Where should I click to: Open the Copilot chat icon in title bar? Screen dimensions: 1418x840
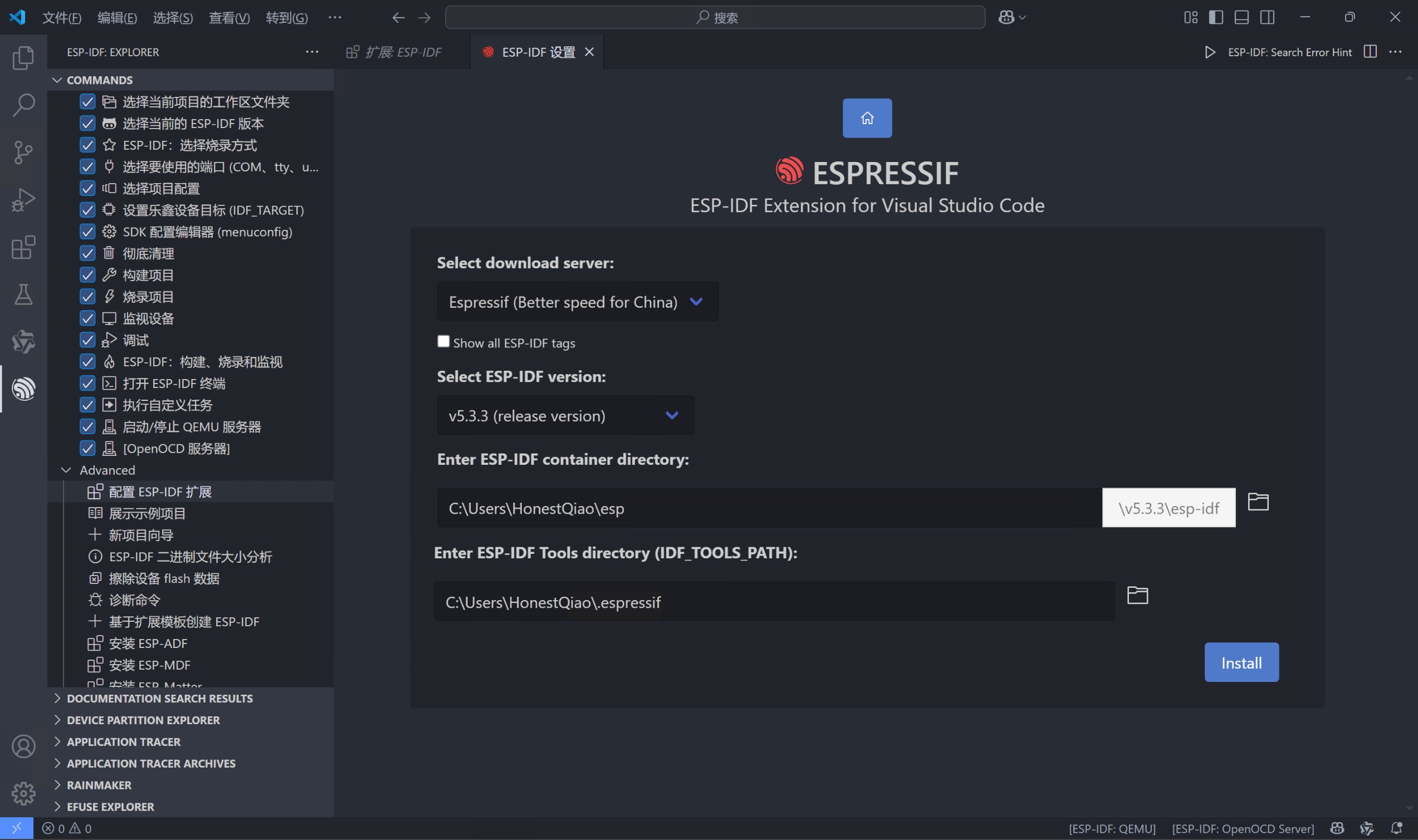click(1006, 18)
